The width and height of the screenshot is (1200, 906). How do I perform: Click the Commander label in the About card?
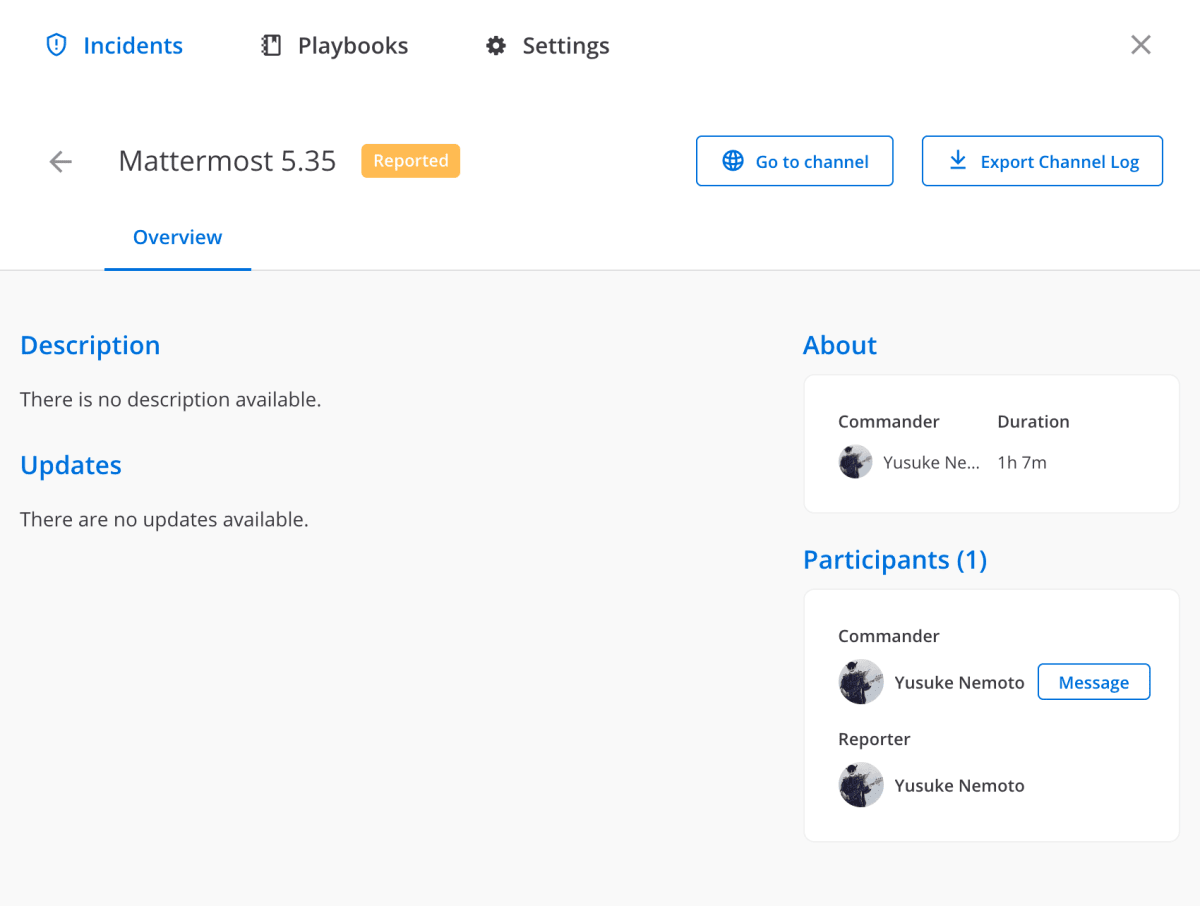point(889,422)
